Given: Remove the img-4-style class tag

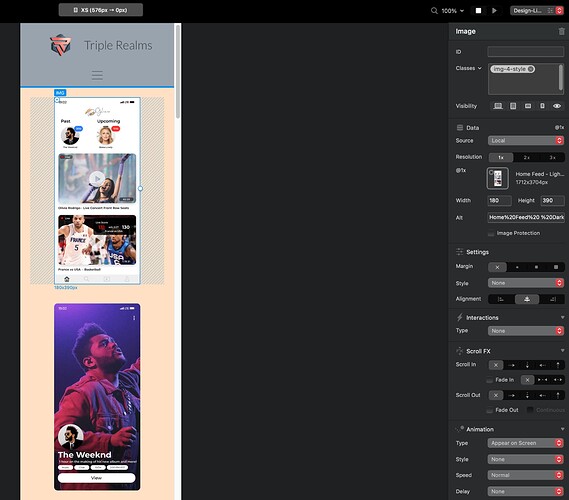Looking at the screenshot, I should (531, 69).
